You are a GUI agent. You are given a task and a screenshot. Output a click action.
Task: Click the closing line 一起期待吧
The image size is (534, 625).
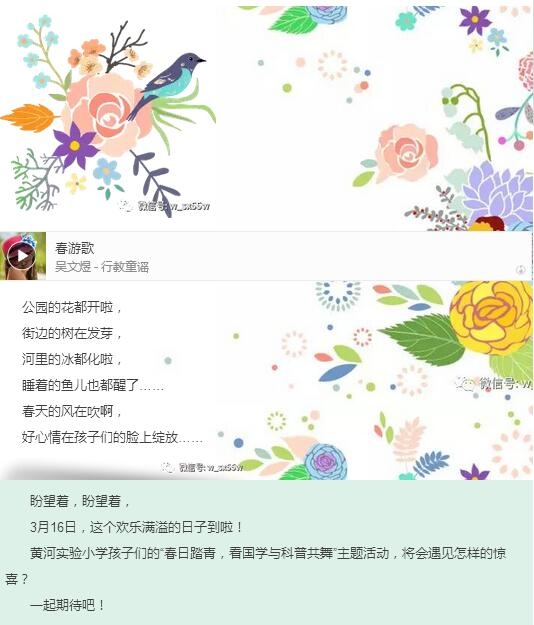[67, 605]
